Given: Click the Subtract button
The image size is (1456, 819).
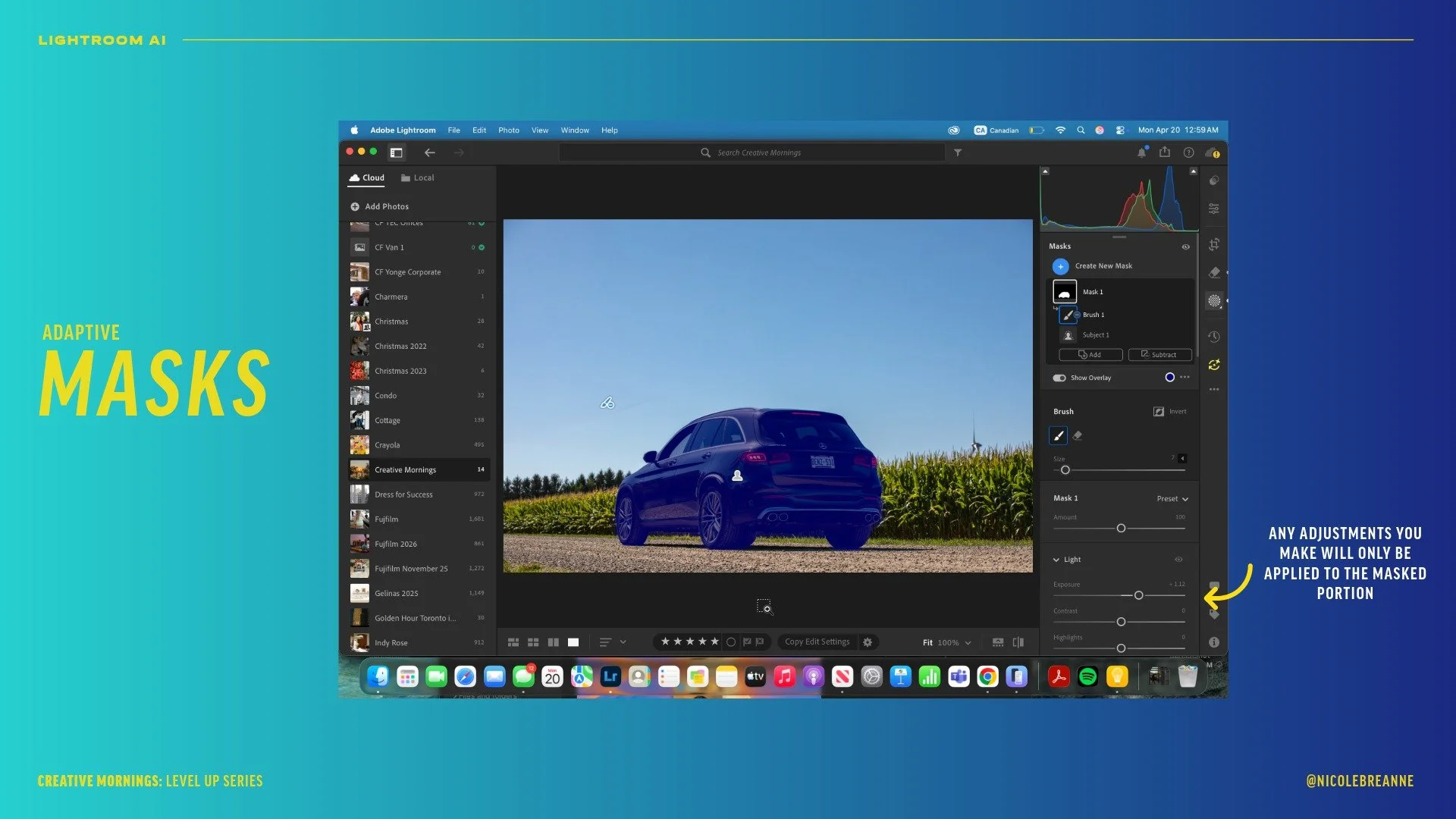Looking at the screenshot, I should point(1159,355).
